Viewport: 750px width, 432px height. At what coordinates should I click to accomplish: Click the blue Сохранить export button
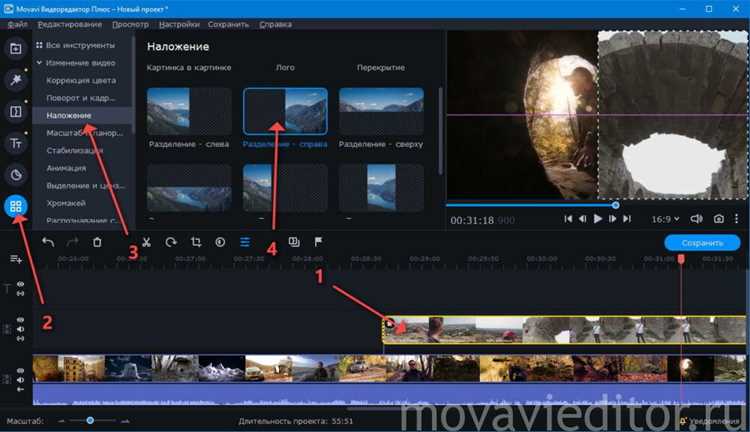pos(702,243)
